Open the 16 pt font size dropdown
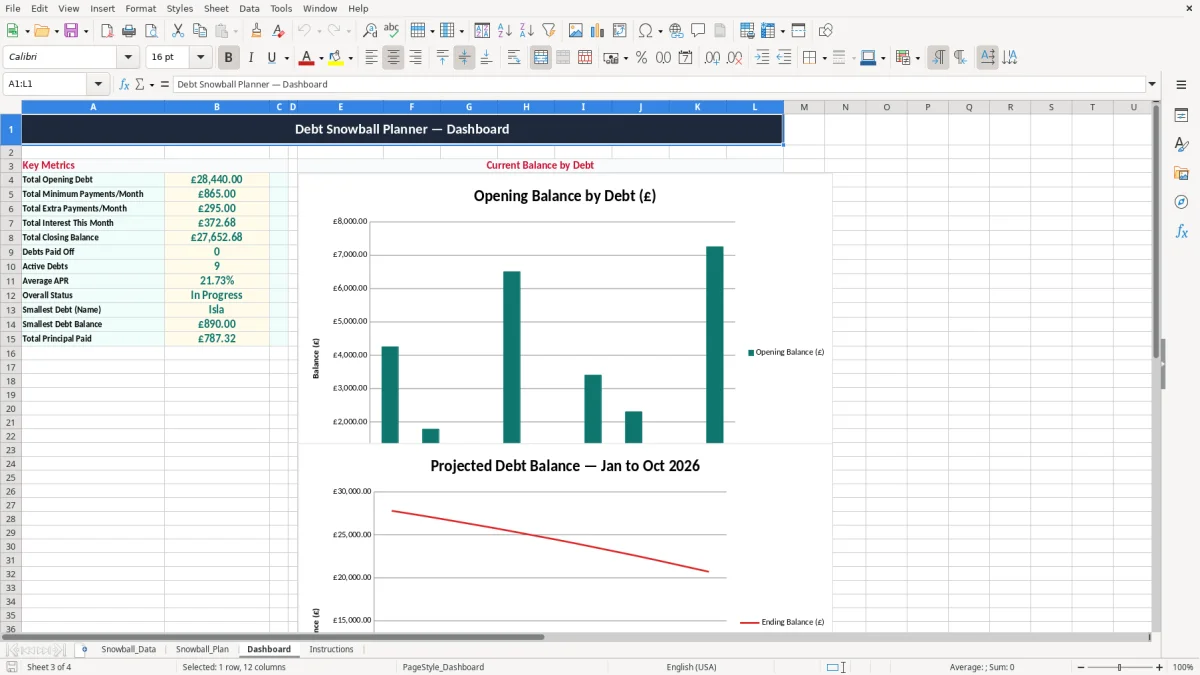The height and width of the screenshot is (675, 1200). tap(200, 58)
